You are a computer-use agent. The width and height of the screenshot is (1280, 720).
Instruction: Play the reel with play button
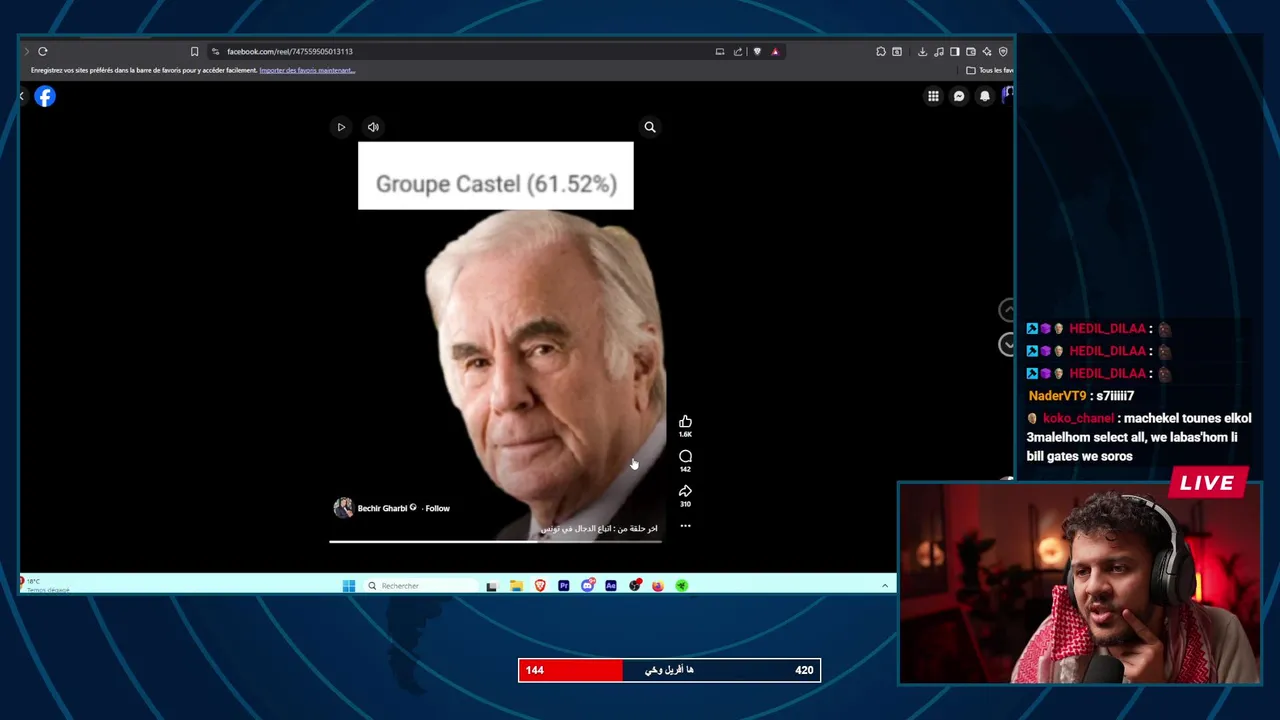tap(341, 127)
